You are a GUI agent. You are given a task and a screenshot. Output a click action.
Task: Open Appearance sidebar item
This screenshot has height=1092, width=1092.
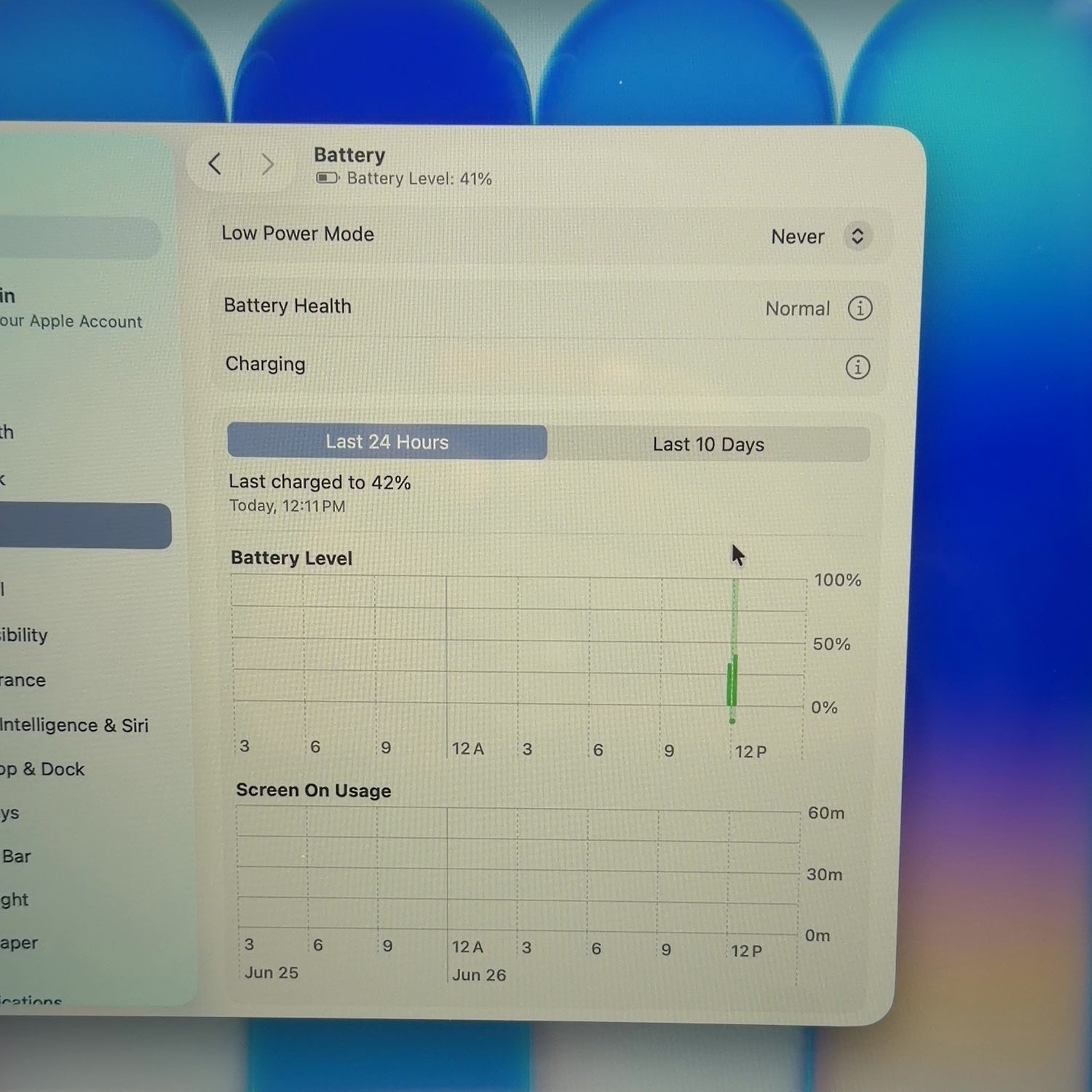(x=23, y=680)
